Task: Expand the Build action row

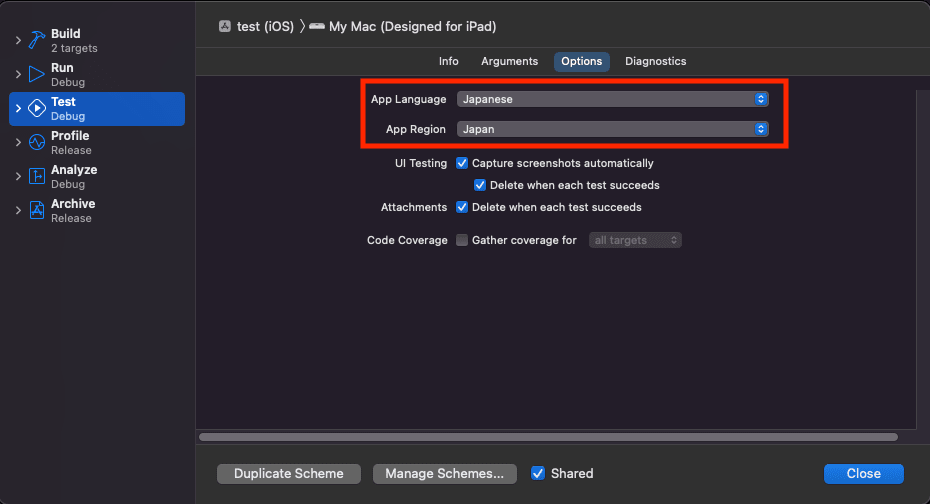Action: point(18,40)
